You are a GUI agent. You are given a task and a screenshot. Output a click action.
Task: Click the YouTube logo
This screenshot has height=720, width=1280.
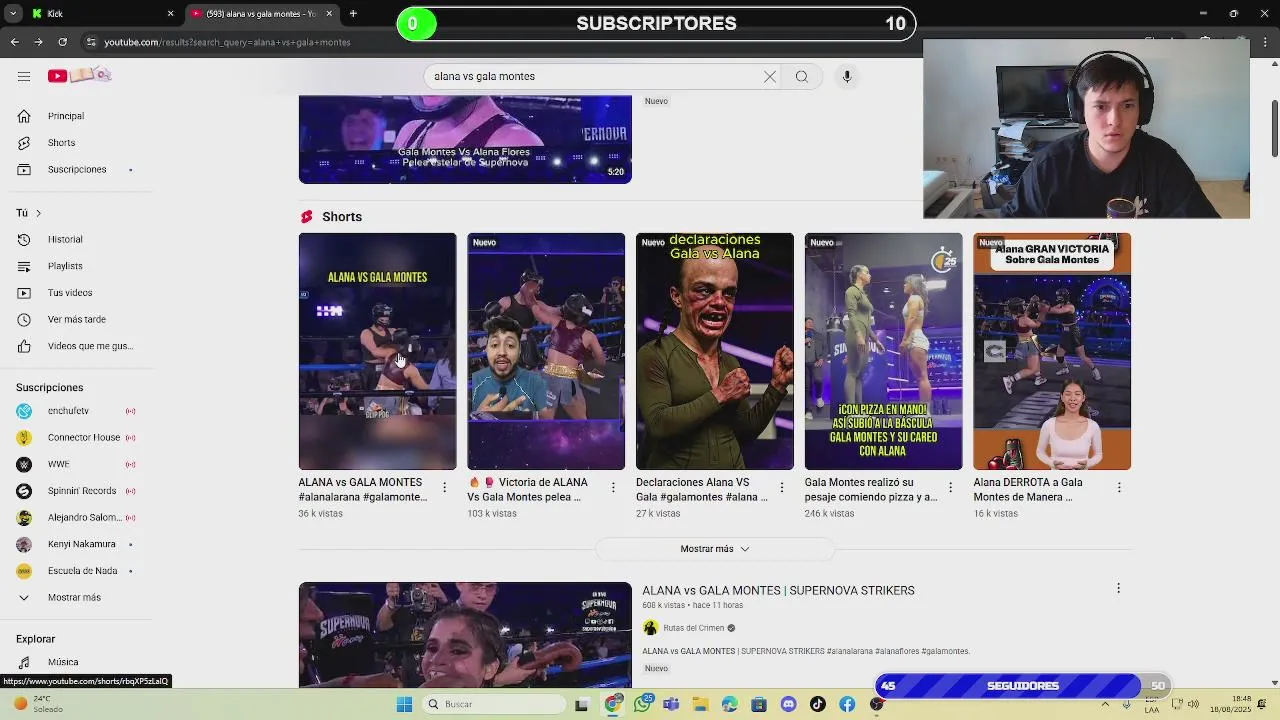coord(79,76)
